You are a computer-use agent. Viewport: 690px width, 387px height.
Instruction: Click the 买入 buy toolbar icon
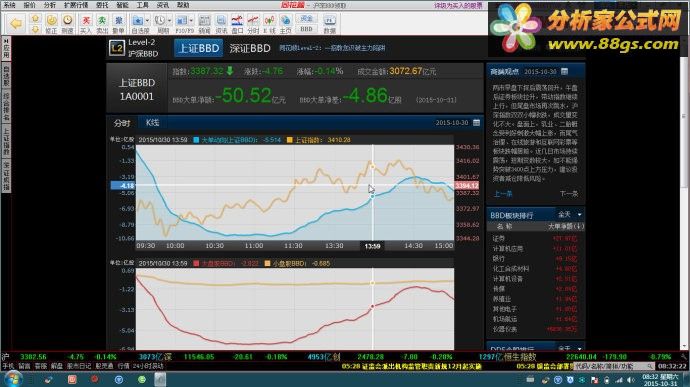coord(86,24)
